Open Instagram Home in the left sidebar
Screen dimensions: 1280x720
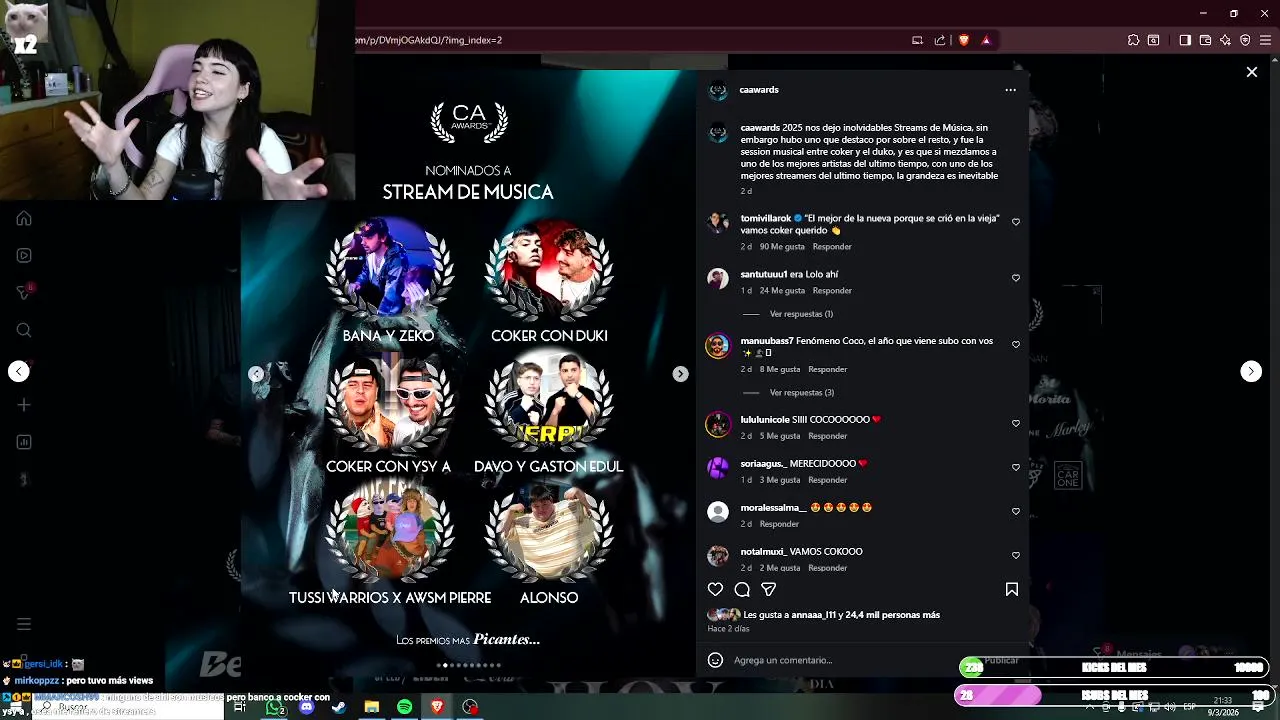tap(24, 219)
